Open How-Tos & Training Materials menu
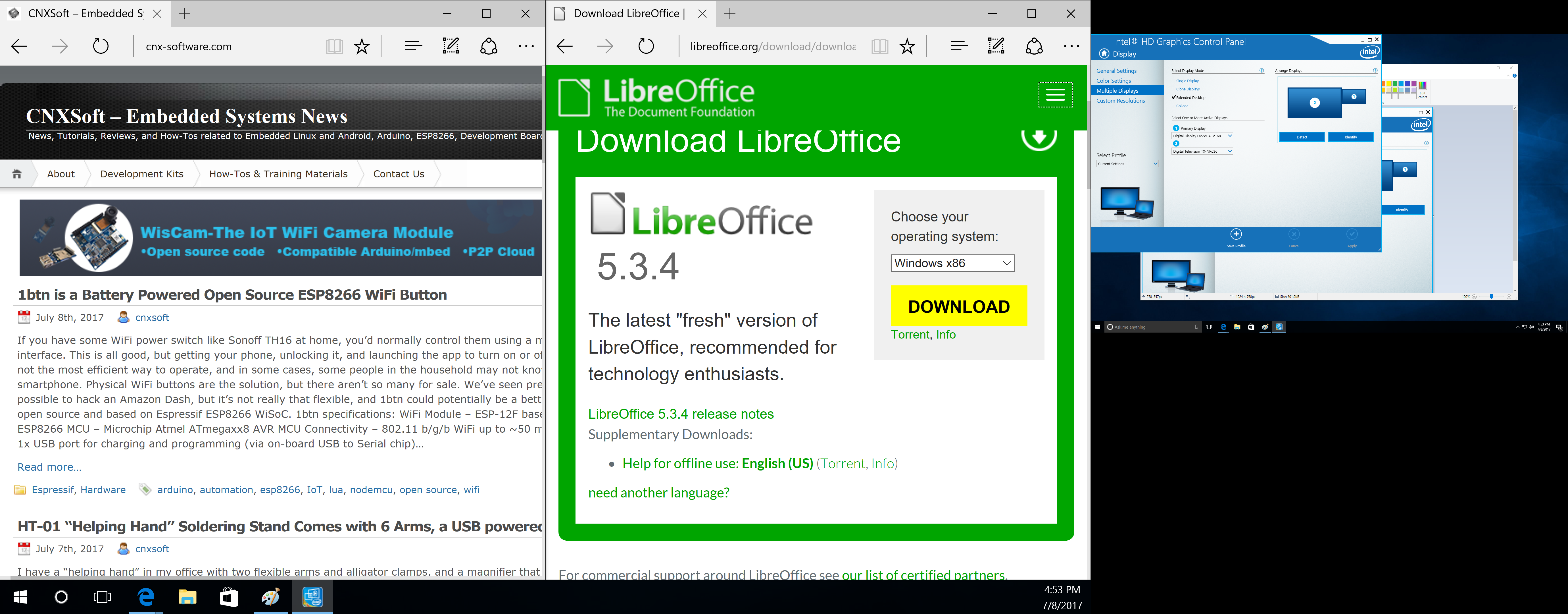Screen dimensions: 1568x614 (278, 174)
